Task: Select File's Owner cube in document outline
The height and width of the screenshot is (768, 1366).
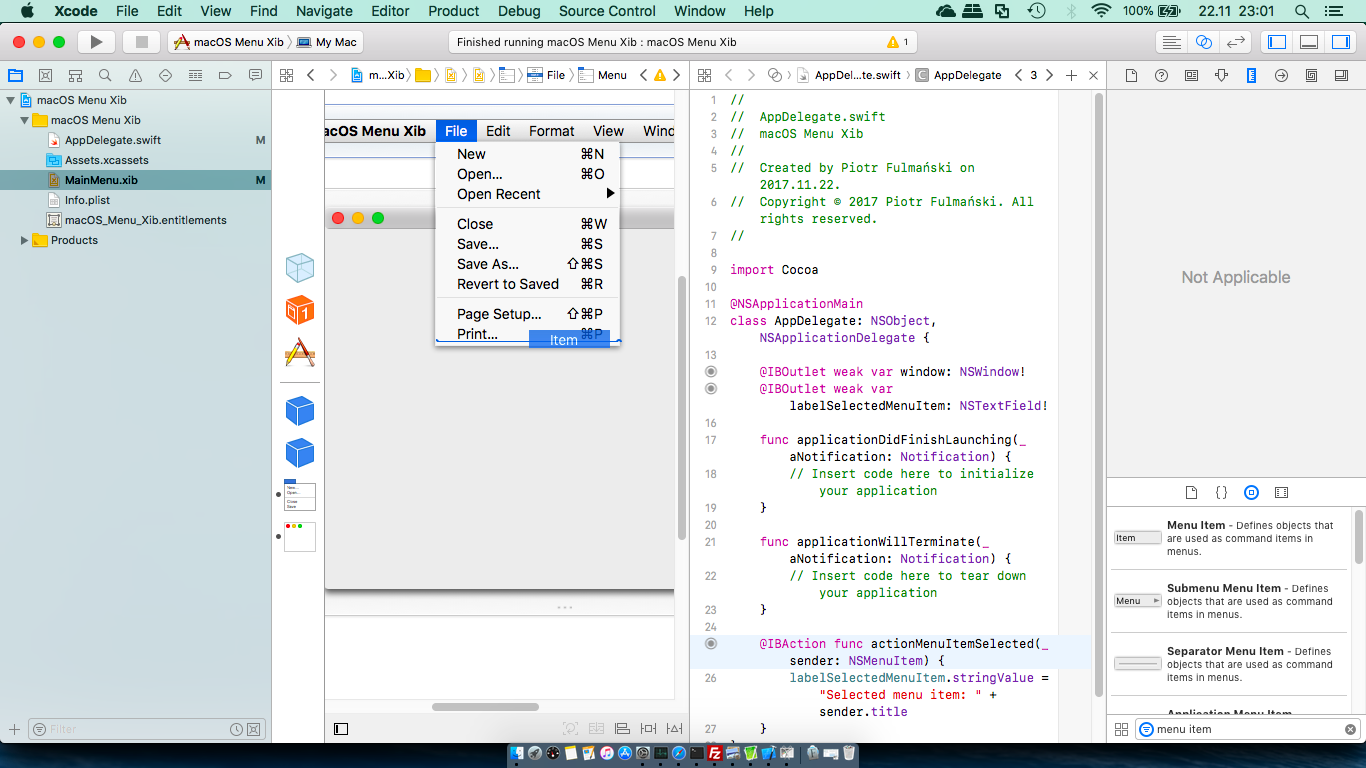Action: [300, 267]
